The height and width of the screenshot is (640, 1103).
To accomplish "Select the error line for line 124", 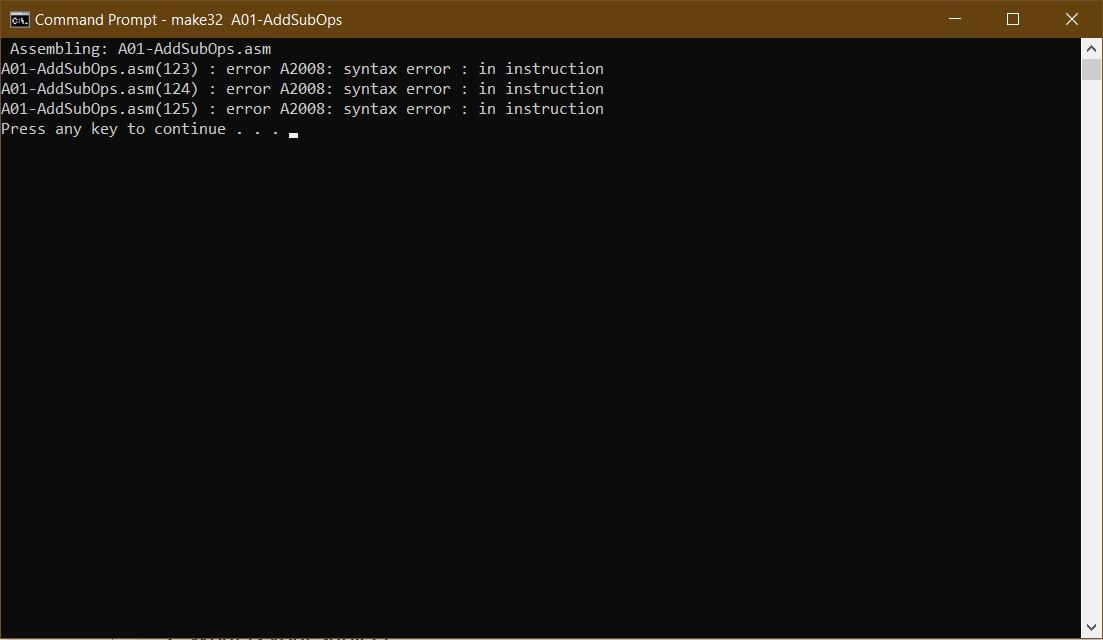I will coord(300,88).
